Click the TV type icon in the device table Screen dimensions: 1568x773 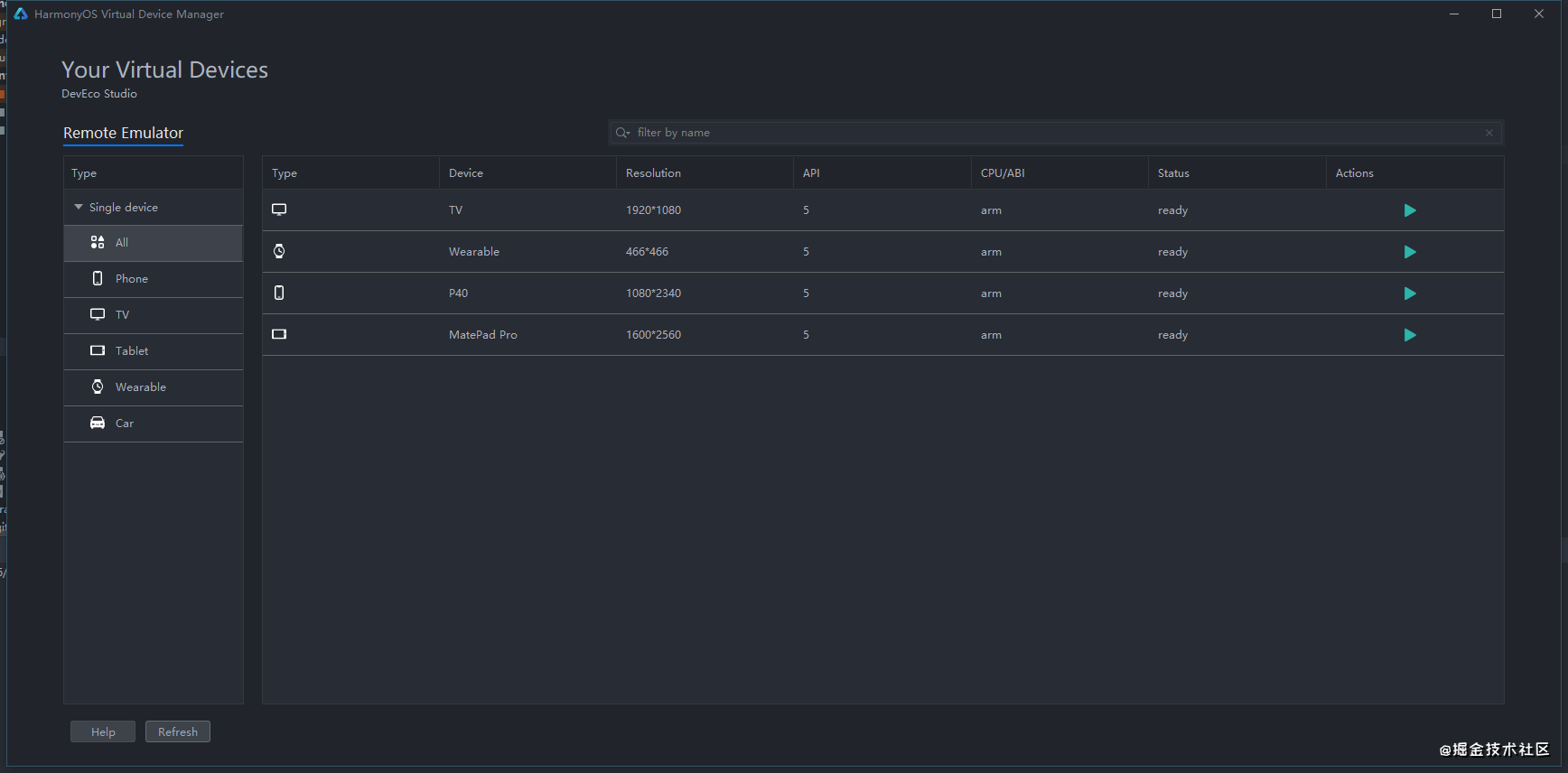pyautogui.click(x=279, y=210)
